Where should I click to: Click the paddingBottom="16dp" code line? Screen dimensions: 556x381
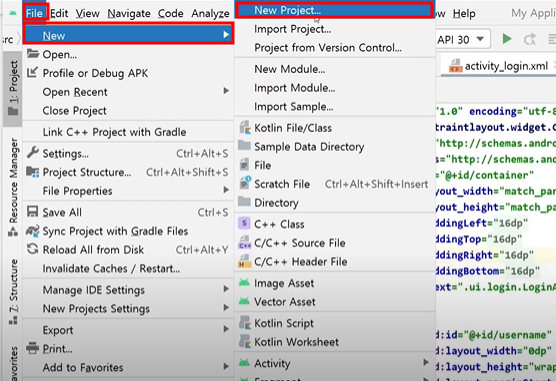tap(488, 271)
